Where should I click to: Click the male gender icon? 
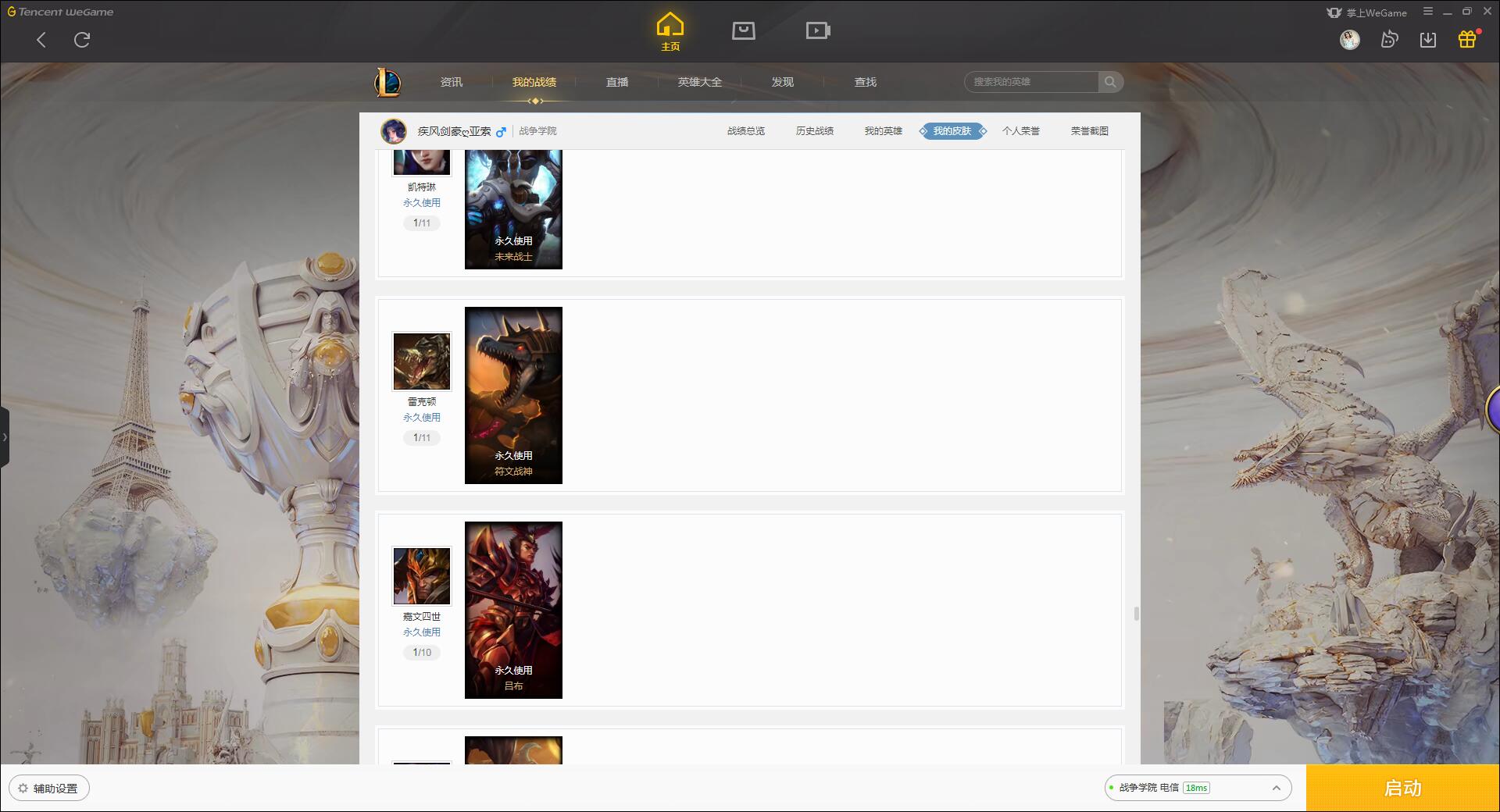coord(501,131)
